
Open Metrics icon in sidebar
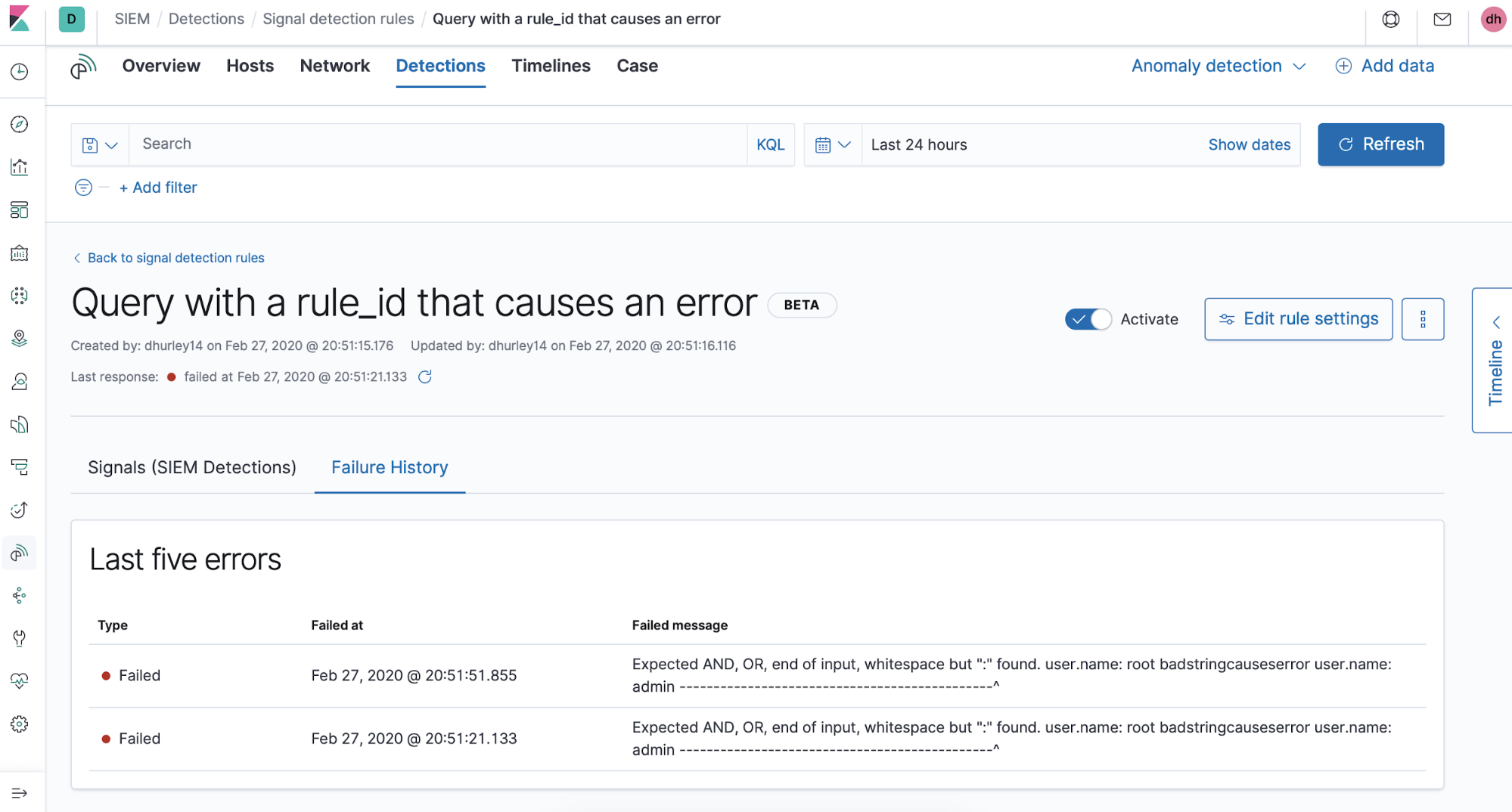[x=20, y=382]
